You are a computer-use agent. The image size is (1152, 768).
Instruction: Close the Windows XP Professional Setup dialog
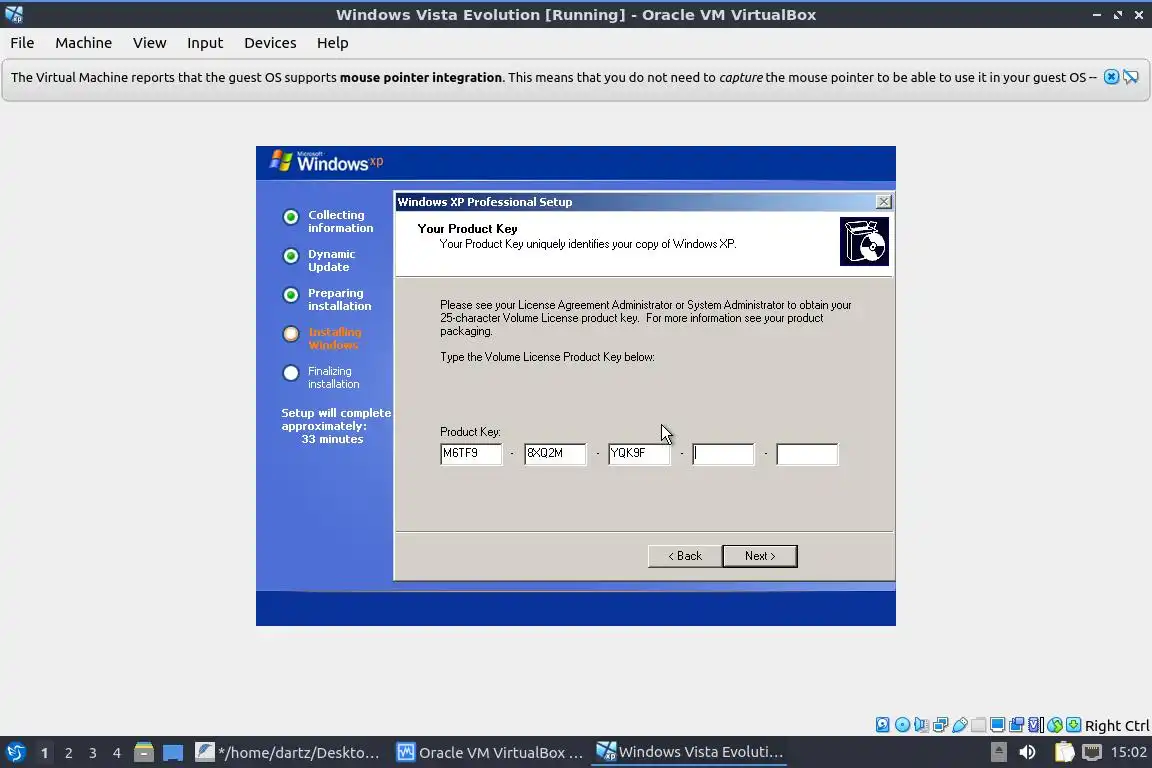point(884,201)
